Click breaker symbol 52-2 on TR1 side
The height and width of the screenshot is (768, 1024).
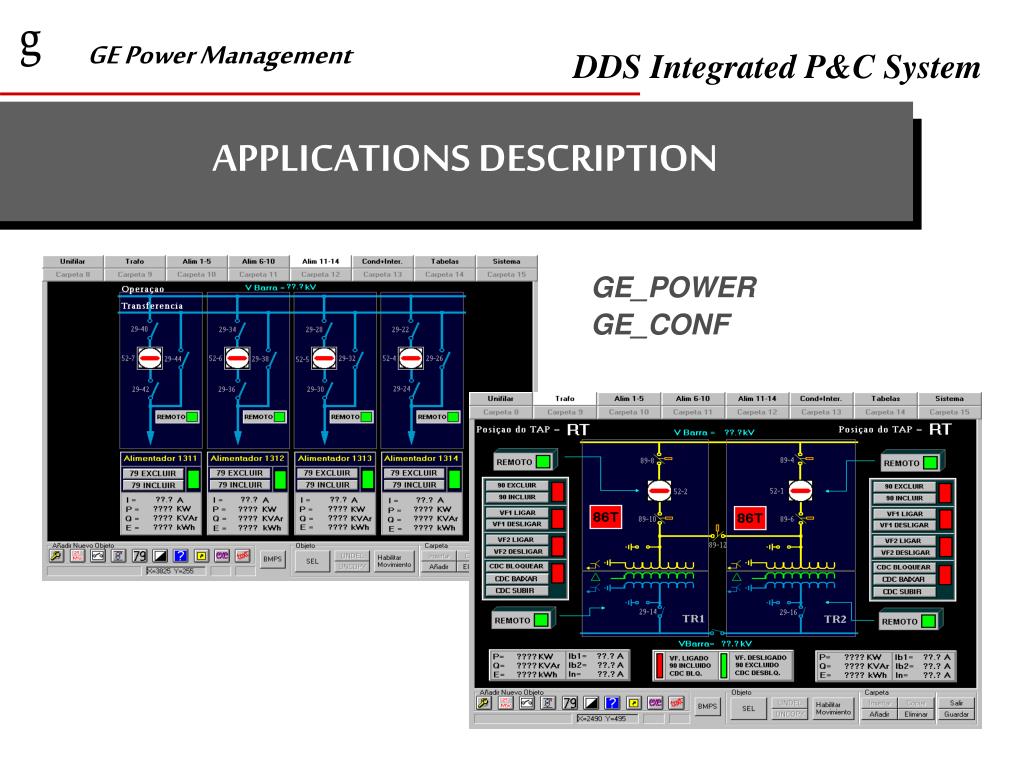[659, 490]
